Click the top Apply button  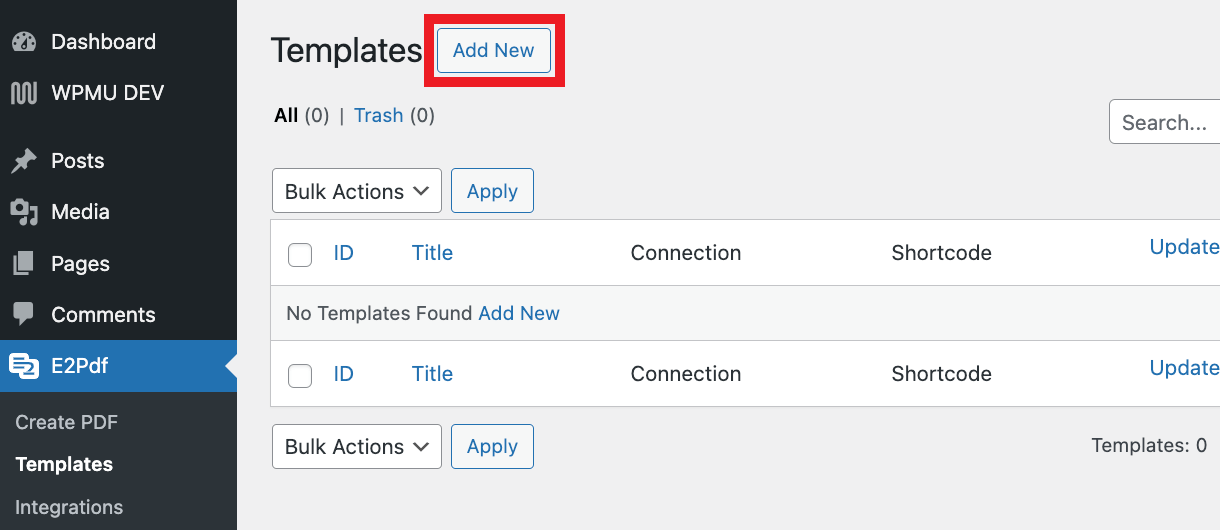click(492, 191)
